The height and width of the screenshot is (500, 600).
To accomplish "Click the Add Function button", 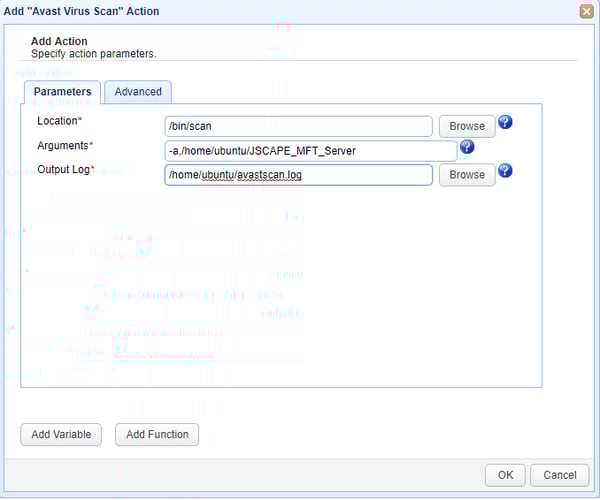I will (157, 435).
